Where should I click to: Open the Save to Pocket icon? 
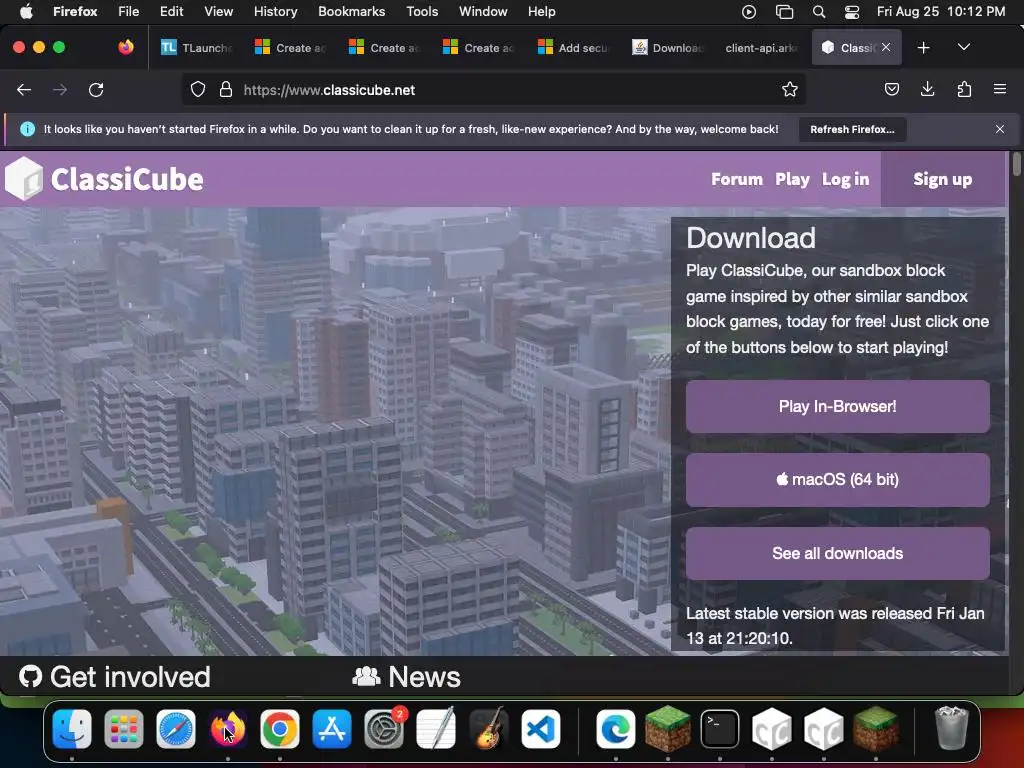tap(891, 89)
